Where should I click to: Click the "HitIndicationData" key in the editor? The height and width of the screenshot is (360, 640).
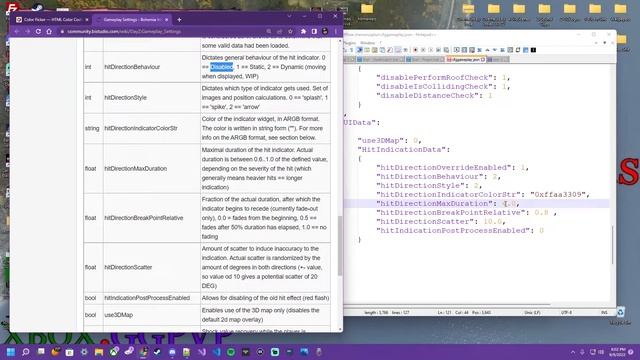(402, 149)
